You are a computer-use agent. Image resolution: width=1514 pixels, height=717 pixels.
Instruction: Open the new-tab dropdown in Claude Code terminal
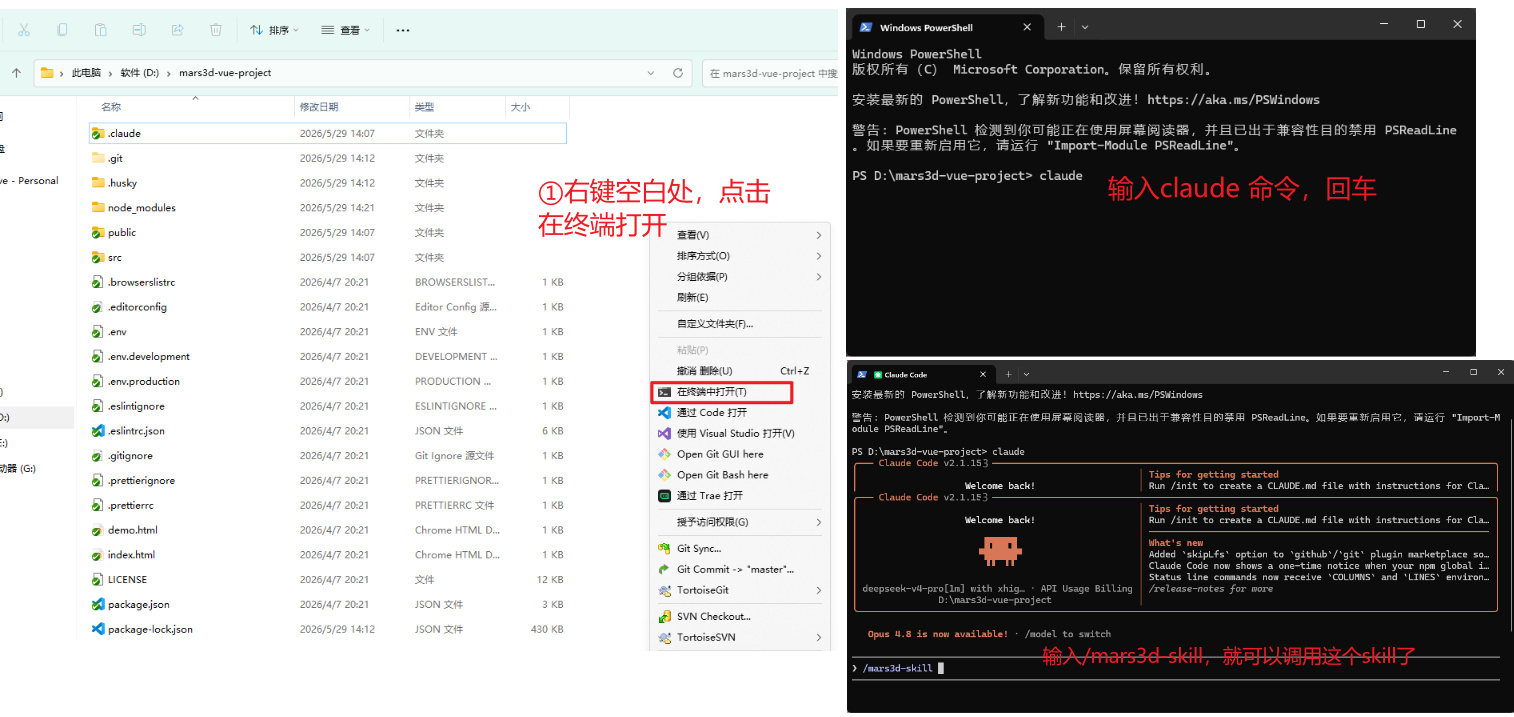pyautogui.click(x=1026, y=374)
